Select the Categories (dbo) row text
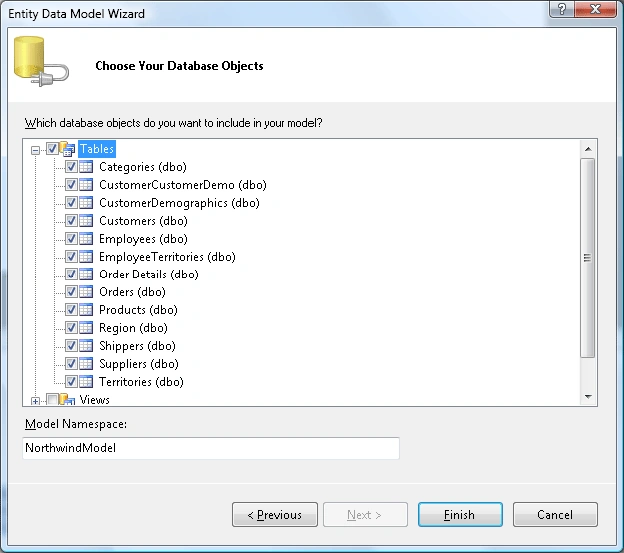This screenshot has height=553, width=624. pos(143,167)
